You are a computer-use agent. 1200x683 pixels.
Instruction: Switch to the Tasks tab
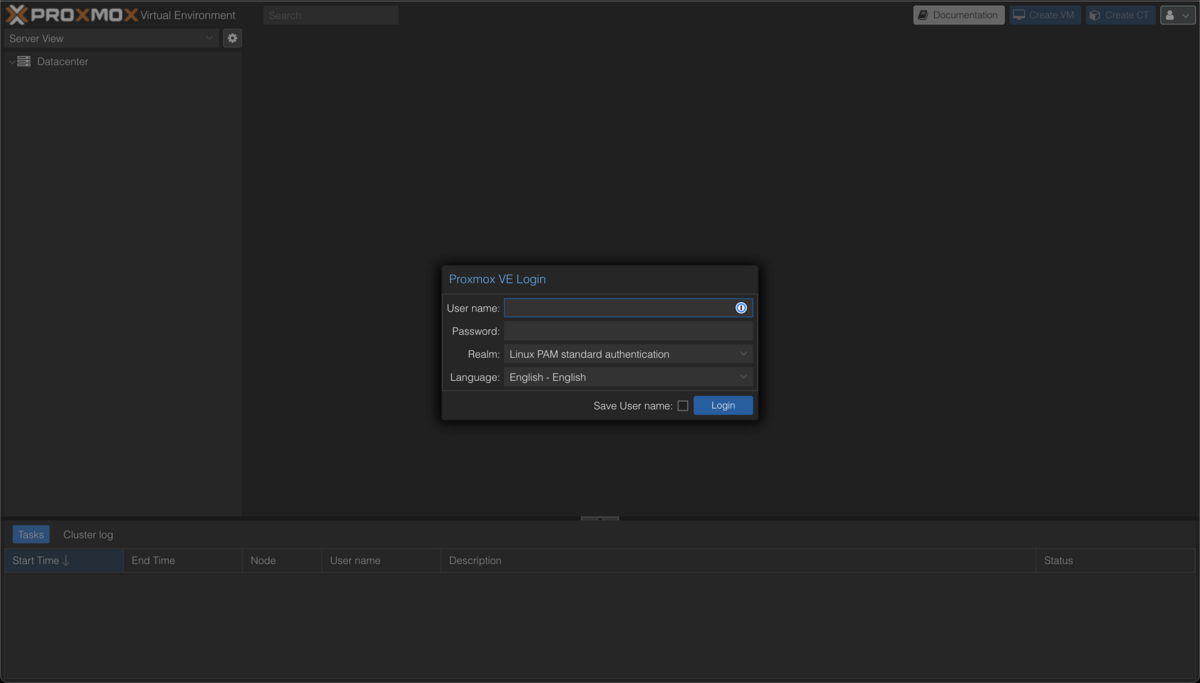(31, 534)
